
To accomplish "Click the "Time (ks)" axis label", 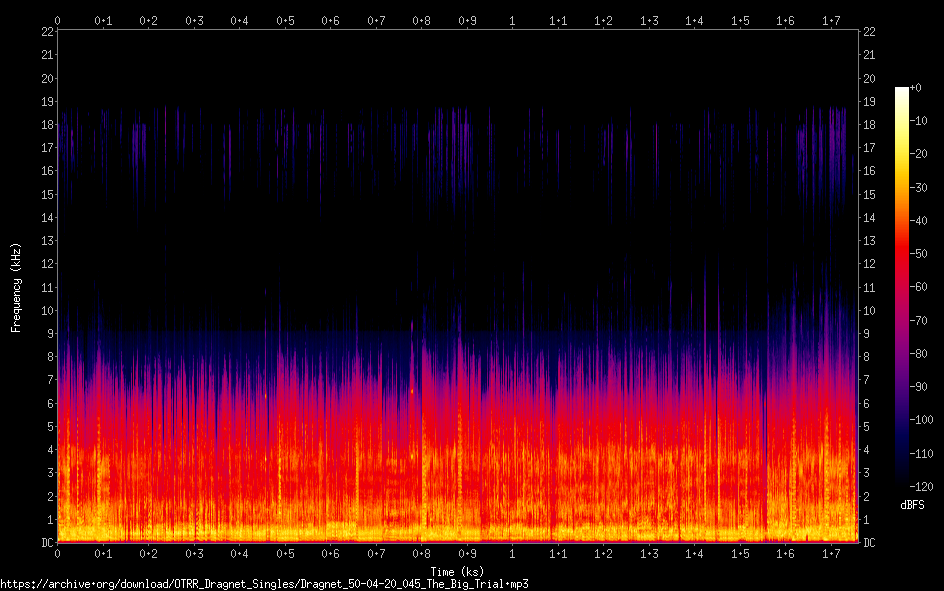I will (457, 572).
